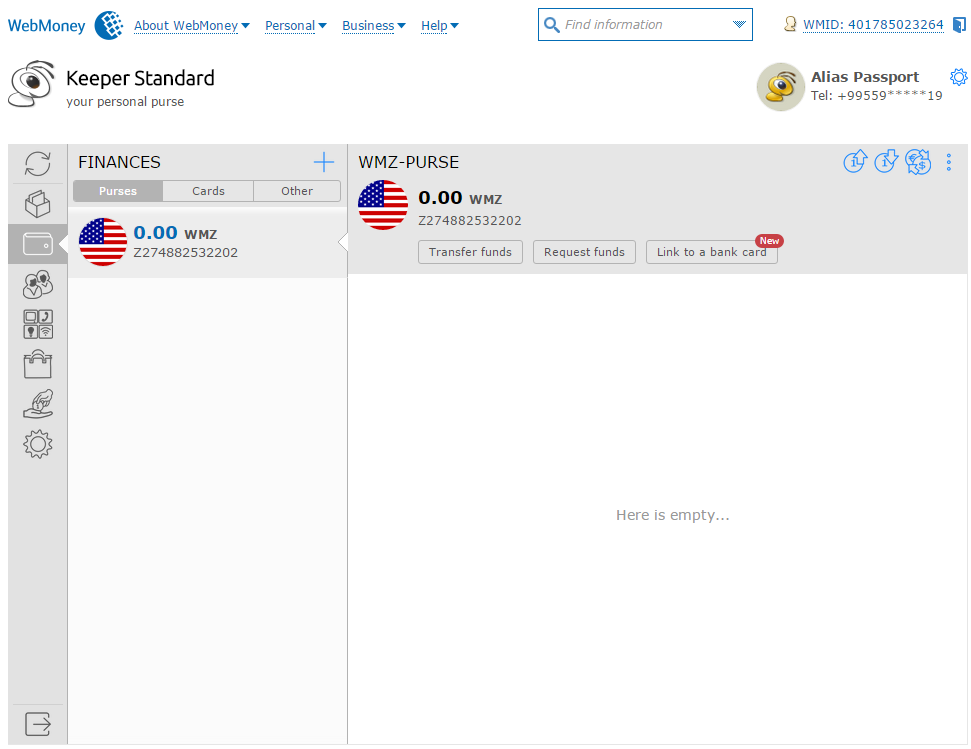The width and height of the screenshot is (971, 749).
Task: Click the WMZ-PURSE heading
Action: [x=409, y=162]
